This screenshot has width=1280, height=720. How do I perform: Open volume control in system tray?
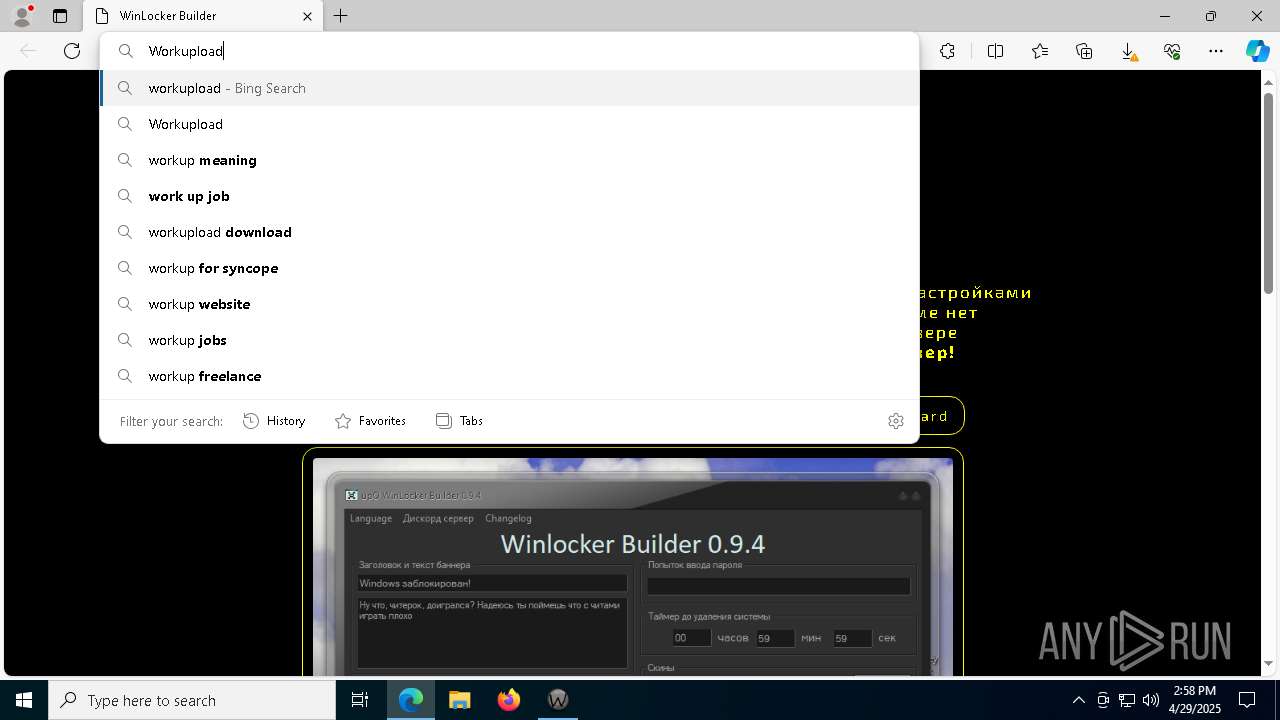(x=1151, y=700)
